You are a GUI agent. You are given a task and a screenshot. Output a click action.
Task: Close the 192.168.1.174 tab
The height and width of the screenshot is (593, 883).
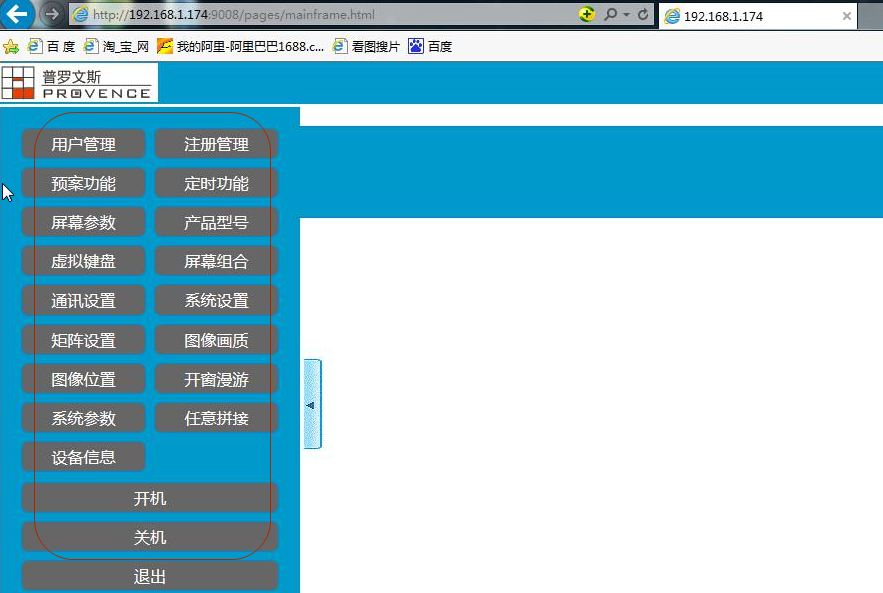click(x=846, y=16)
